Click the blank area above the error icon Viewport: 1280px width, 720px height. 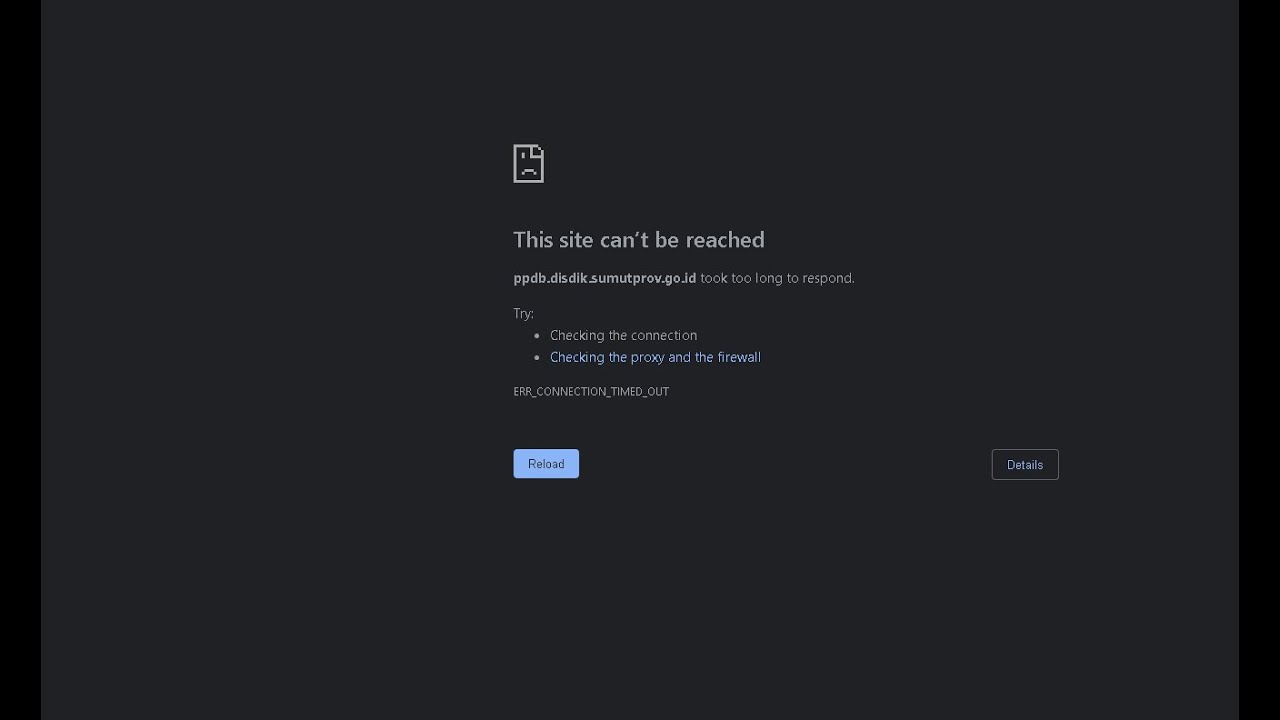640,70
